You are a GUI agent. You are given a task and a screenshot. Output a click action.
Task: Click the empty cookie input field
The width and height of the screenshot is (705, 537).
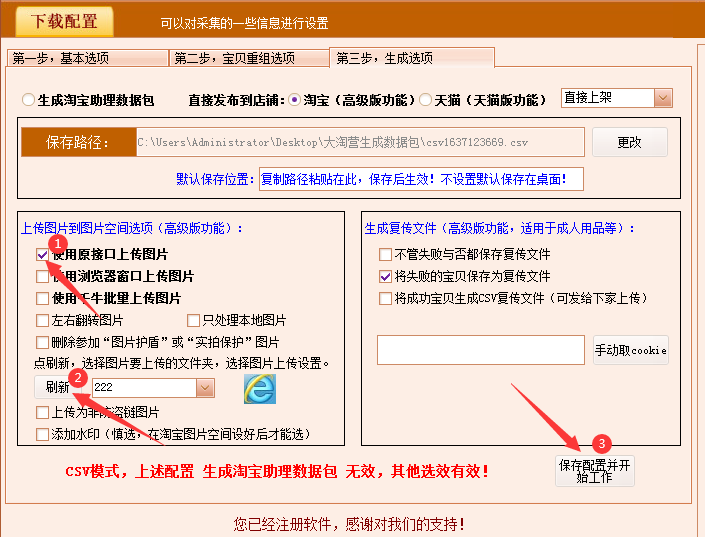point(481,350)
